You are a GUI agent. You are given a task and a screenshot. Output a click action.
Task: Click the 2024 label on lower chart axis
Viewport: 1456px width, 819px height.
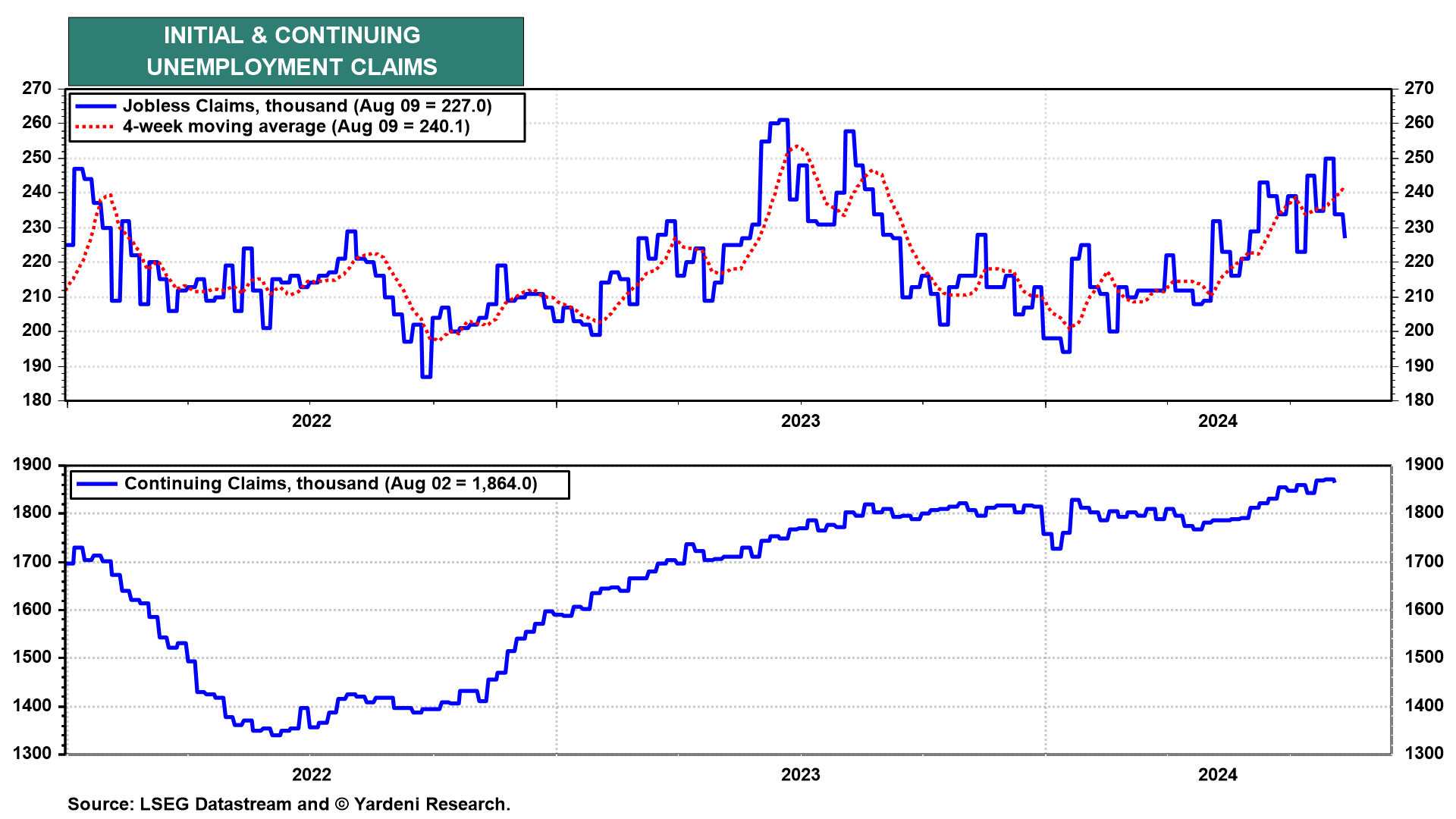(1218, 774)
